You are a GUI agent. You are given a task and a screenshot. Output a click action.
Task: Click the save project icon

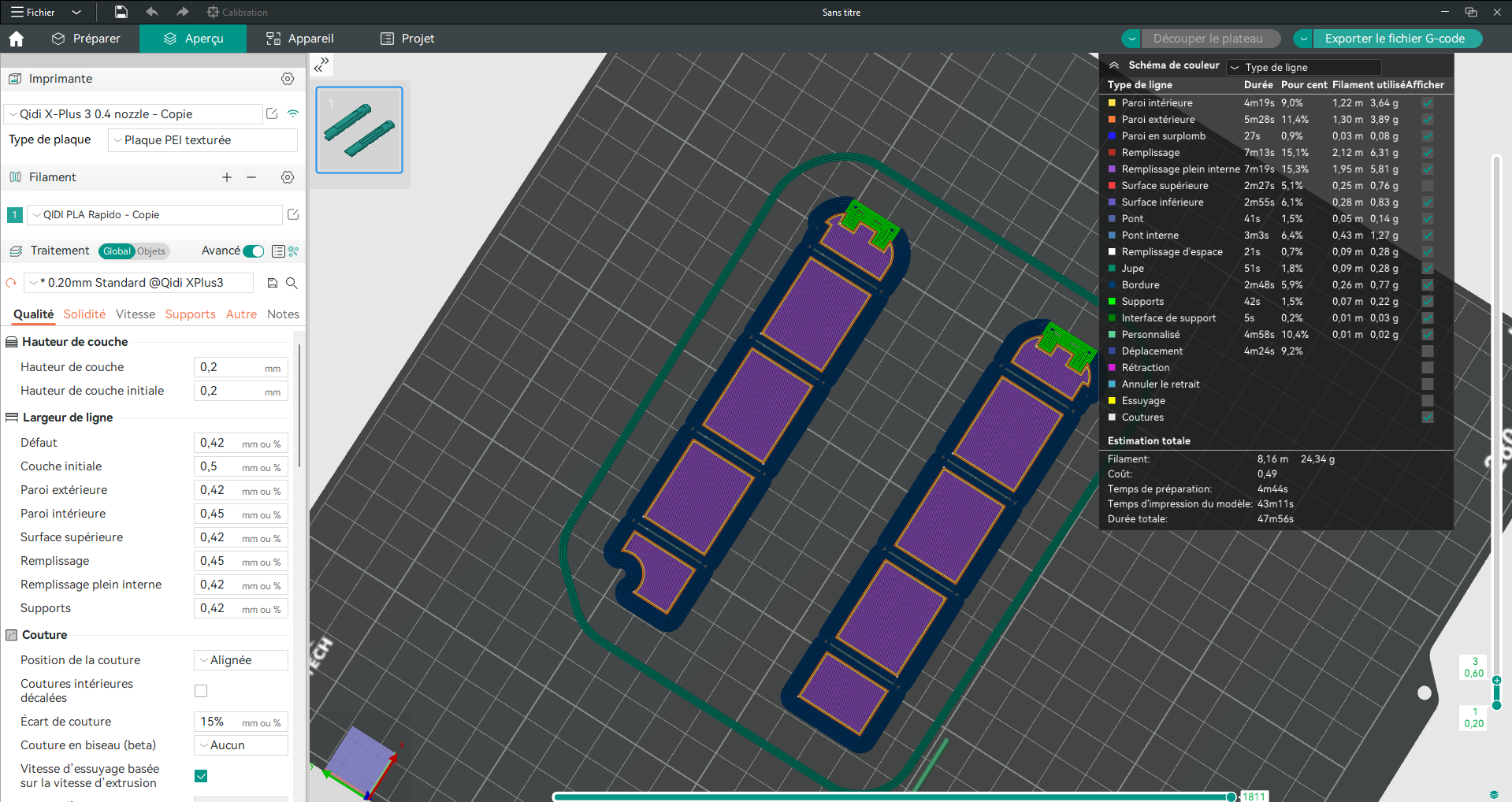tap(121, 12)
